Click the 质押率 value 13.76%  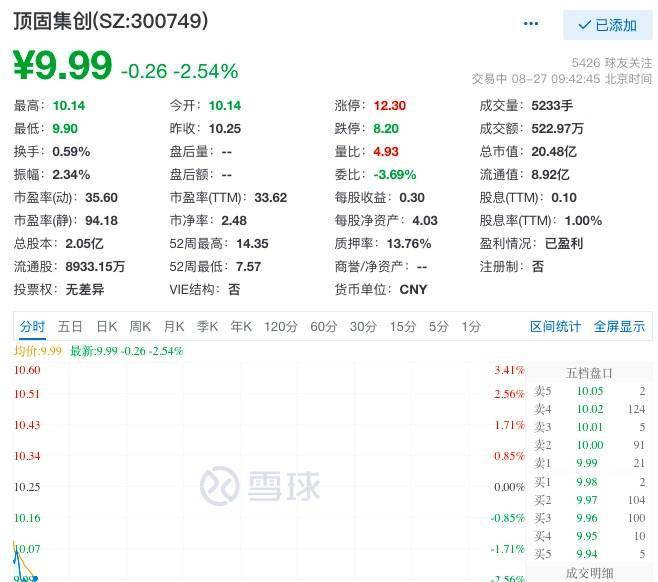coord(409,244)
